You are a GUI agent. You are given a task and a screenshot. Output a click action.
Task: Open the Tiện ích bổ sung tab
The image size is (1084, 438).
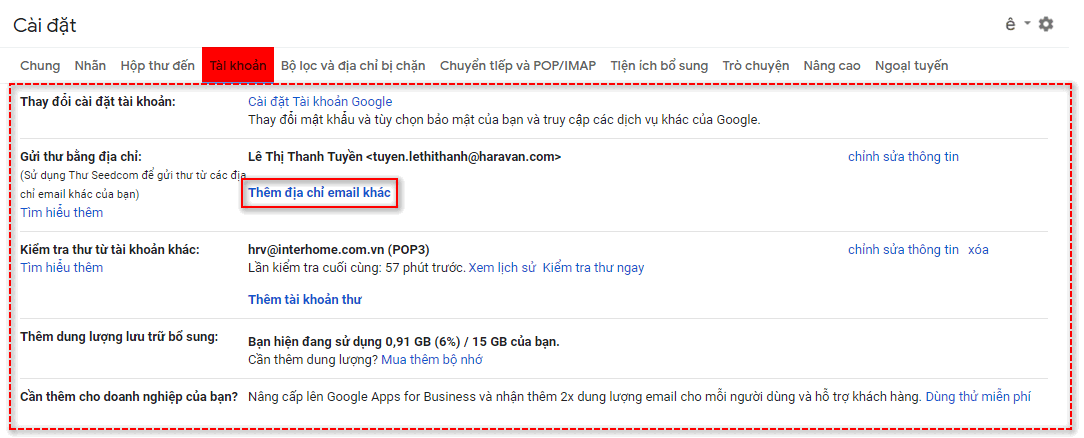(659, 66)
